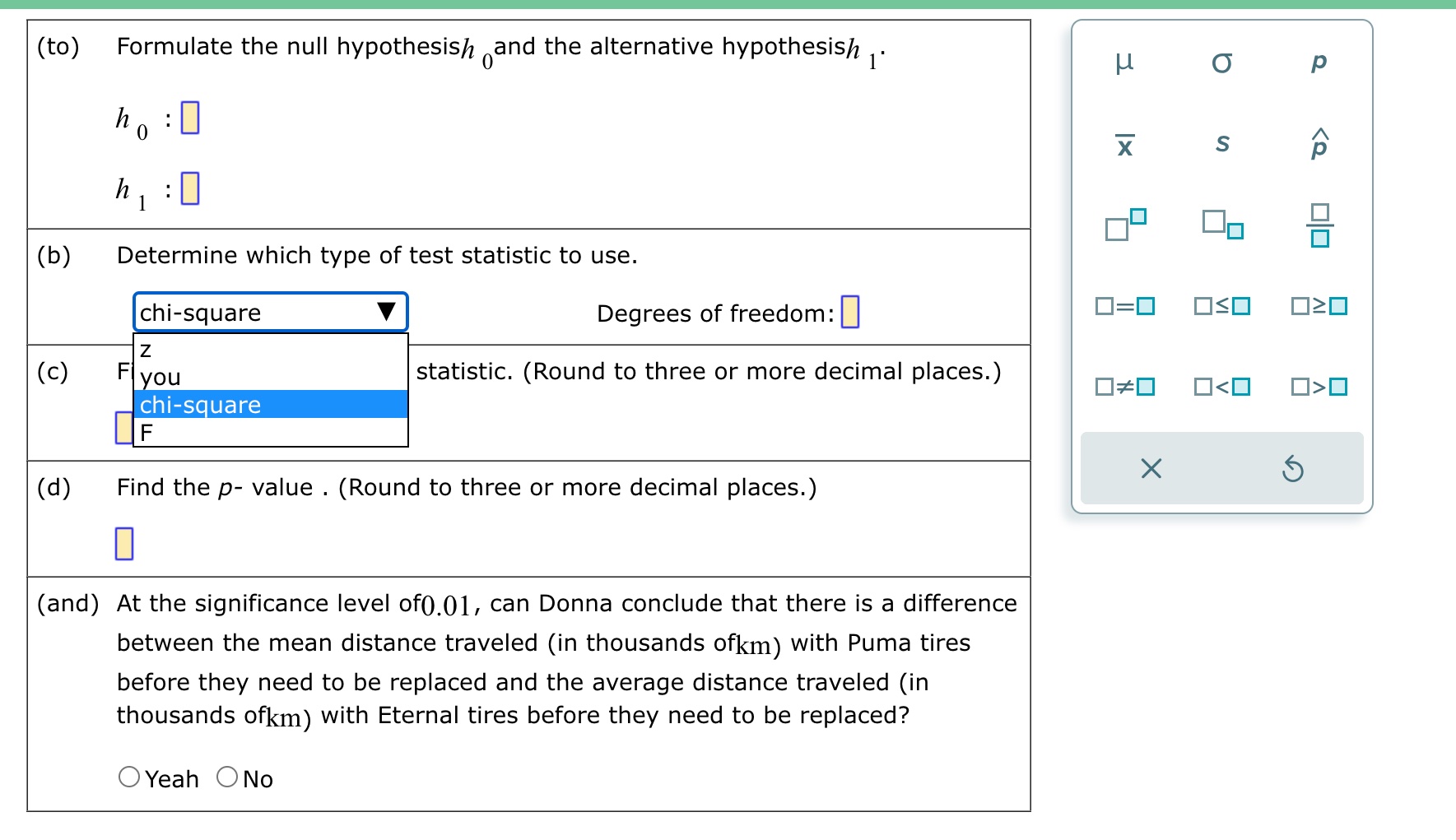
Task: Insert the σ symbol from the palette
Action: pyautogui.click(x=1221, y=63)
